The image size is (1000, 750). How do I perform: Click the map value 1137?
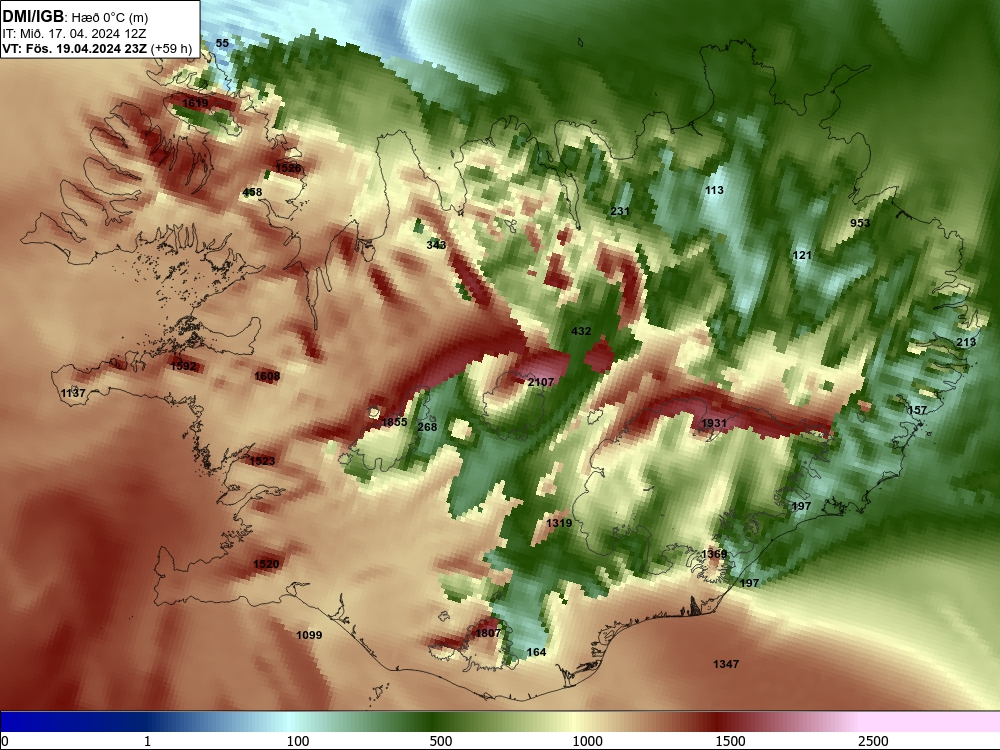click(x=73, y=393)
